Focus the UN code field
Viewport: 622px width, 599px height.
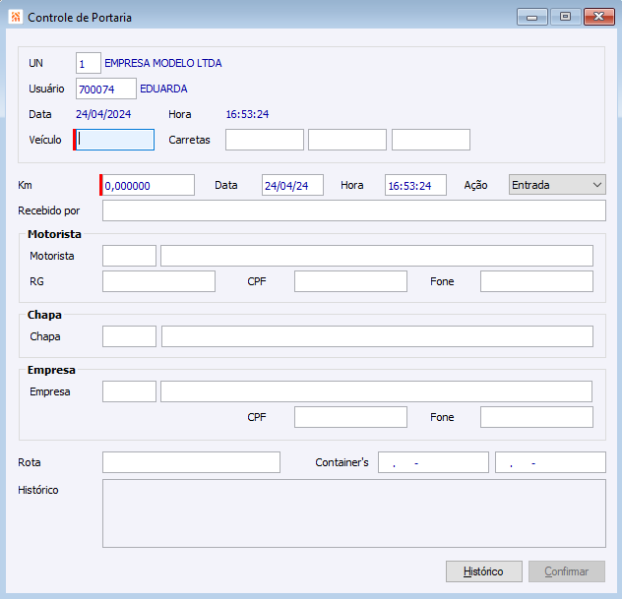click(x=88, y=63)
